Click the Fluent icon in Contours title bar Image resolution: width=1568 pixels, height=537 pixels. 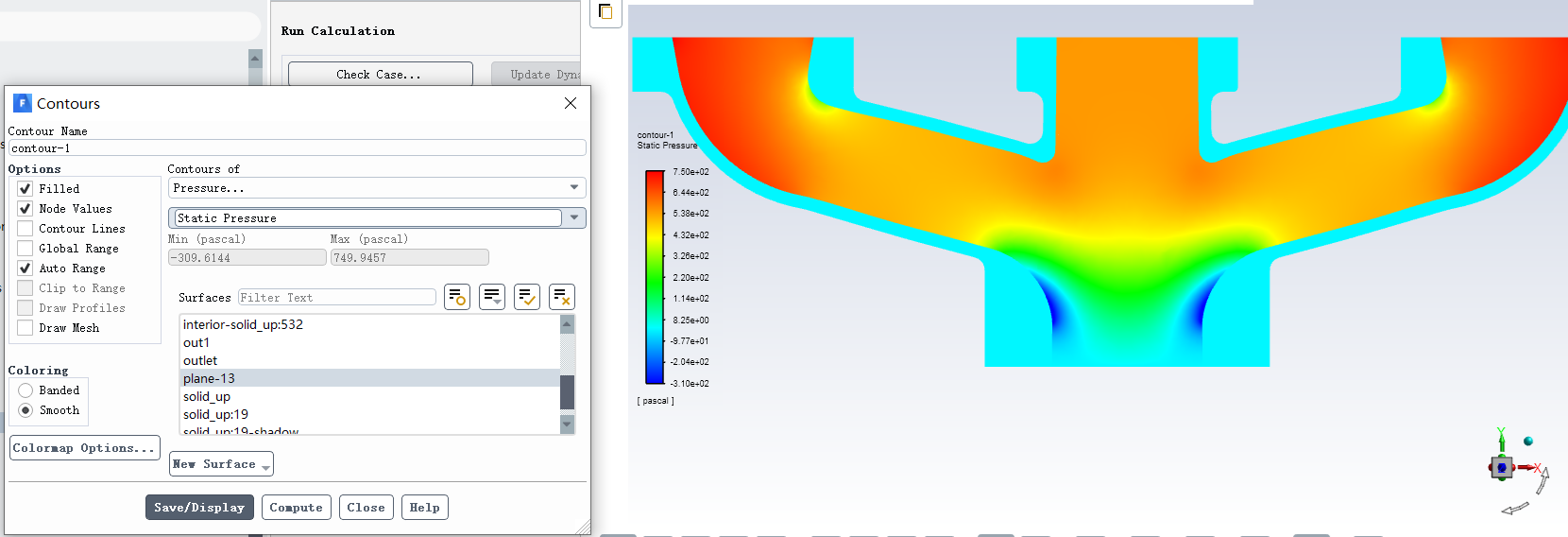pyautogui.click(x=22, y=103)
